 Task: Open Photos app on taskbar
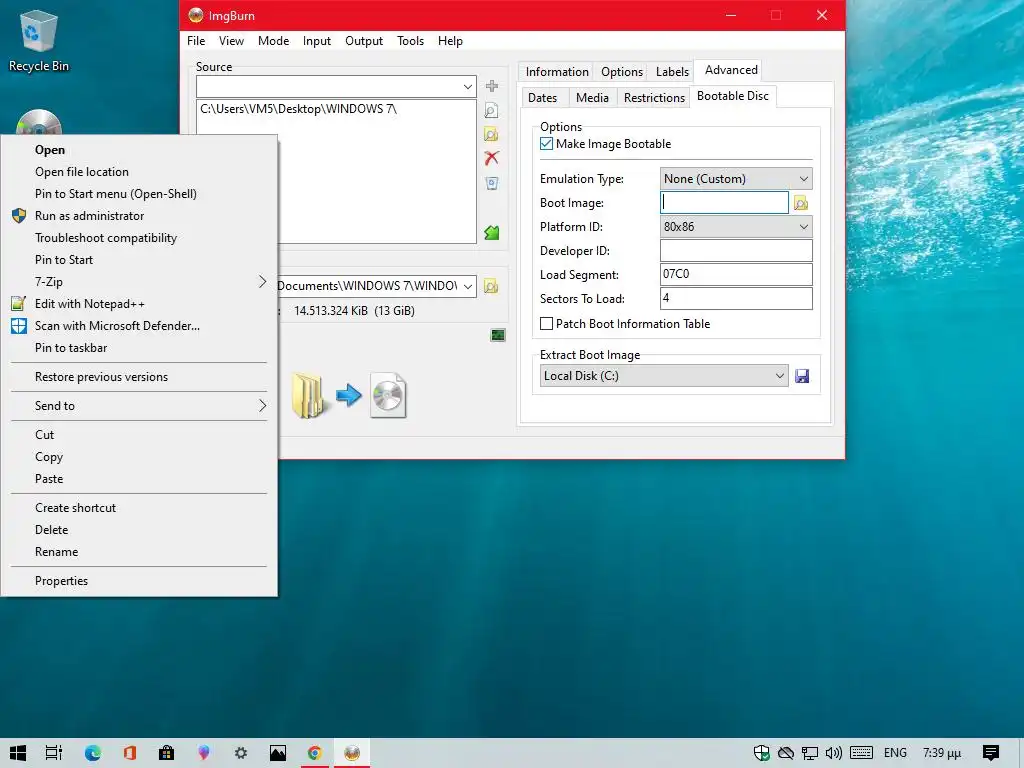click(278, 753)
